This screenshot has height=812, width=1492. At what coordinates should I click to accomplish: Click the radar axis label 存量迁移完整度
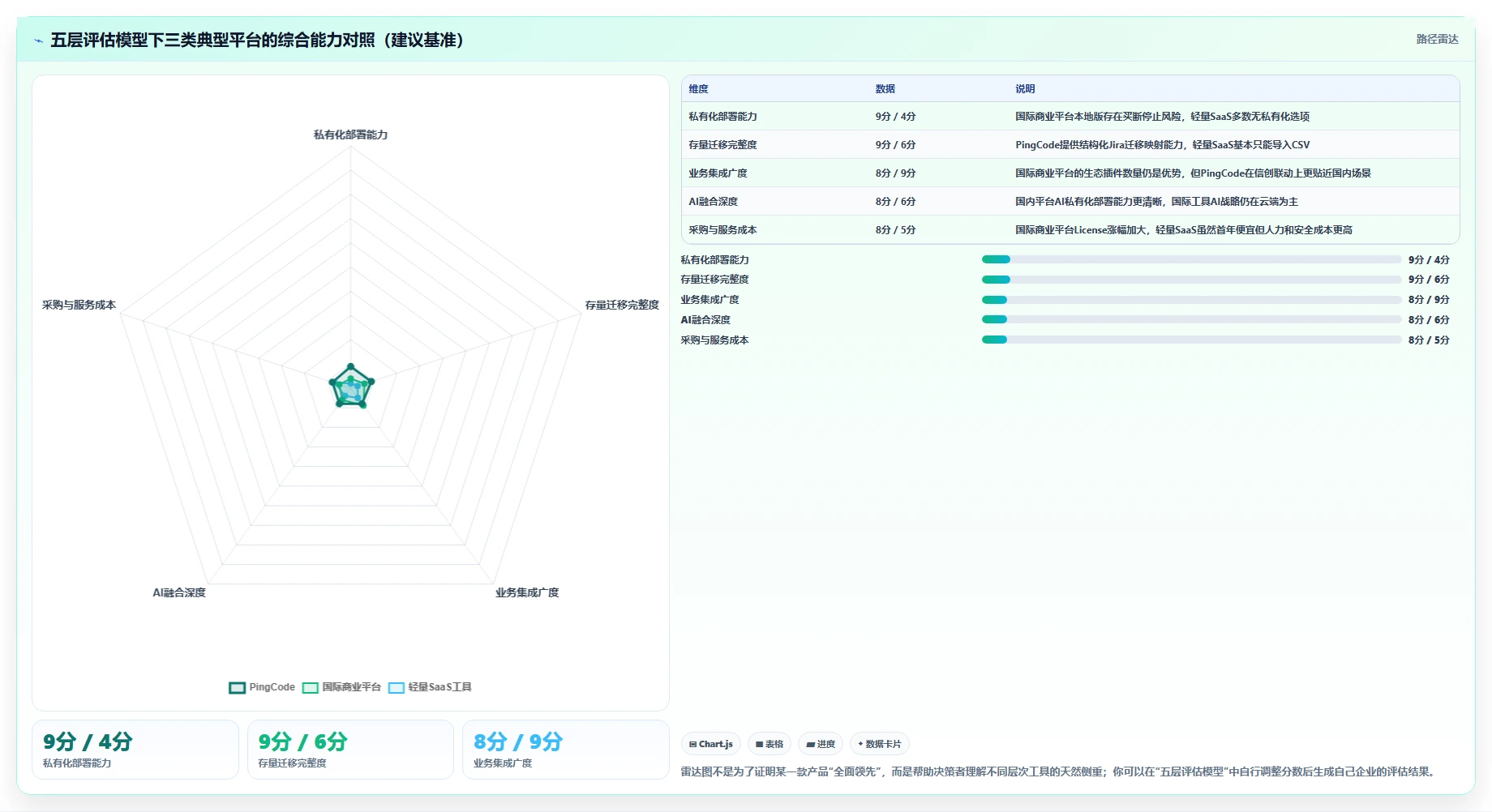[622, 305]
